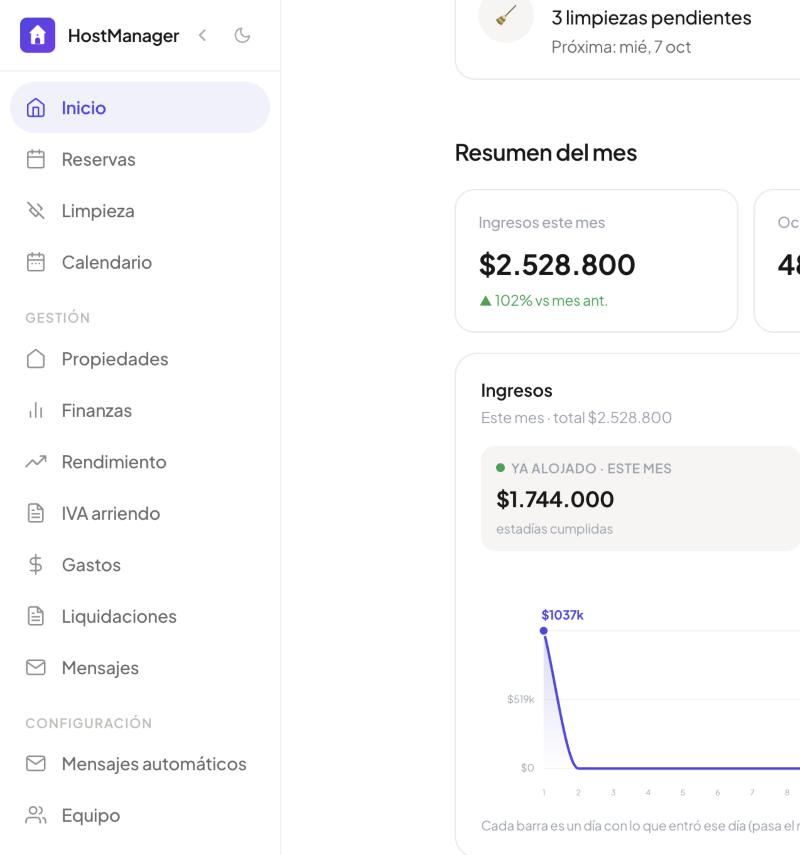Viewport: 800px width, 855px height.
Task: Click the broom icon on pending cleanings card
Action: tap(506, 16)
